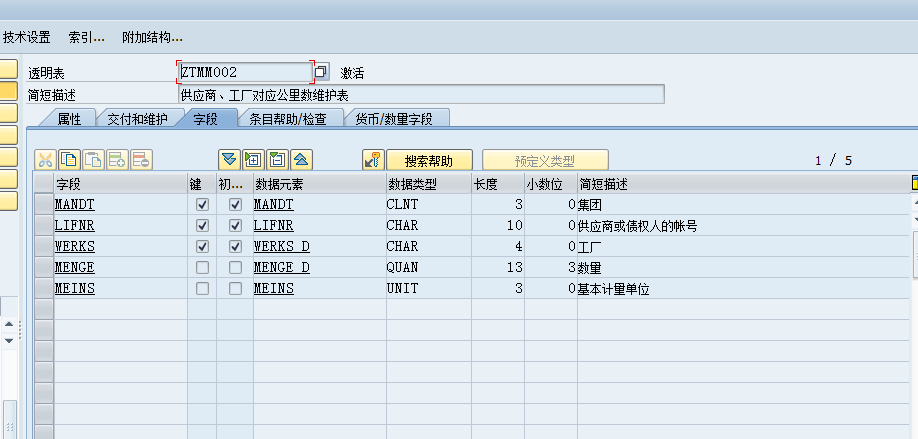This screenshot has width=918, height=439.
Task: Uncheck key checkbox for WERKS
Action: point(203,246)
